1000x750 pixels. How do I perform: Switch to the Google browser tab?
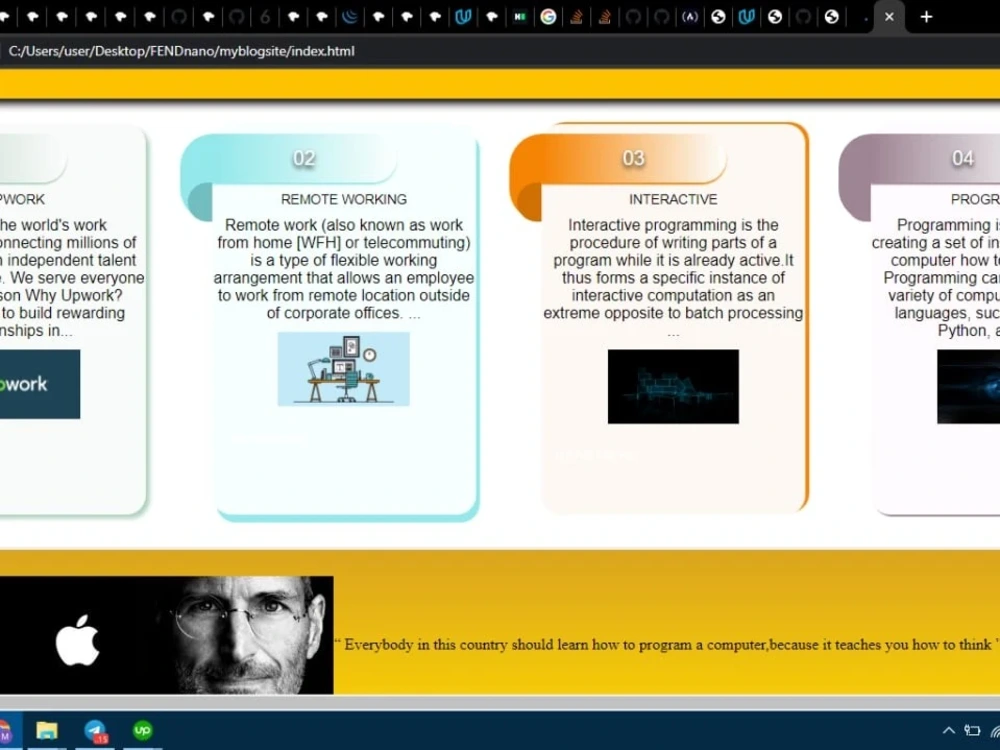[x=548, y=17]
